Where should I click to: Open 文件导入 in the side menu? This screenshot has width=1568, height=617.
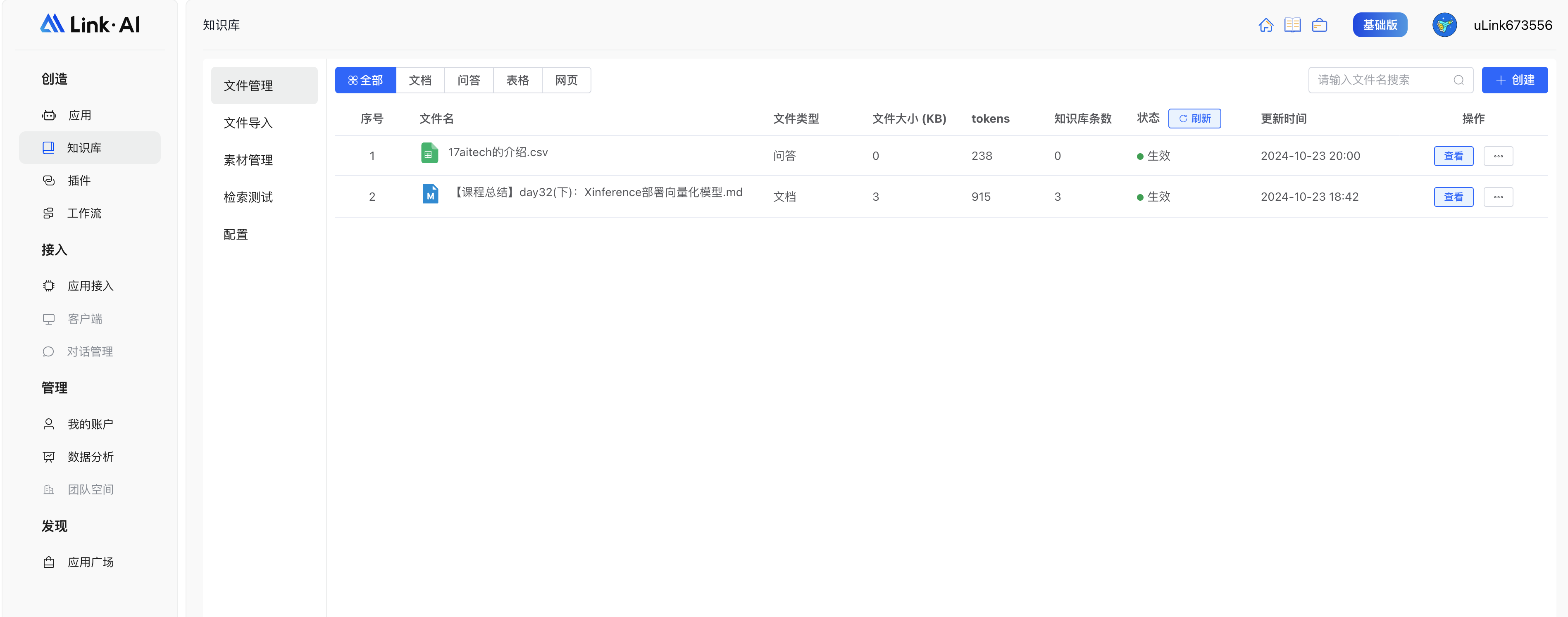pos(264,123)
